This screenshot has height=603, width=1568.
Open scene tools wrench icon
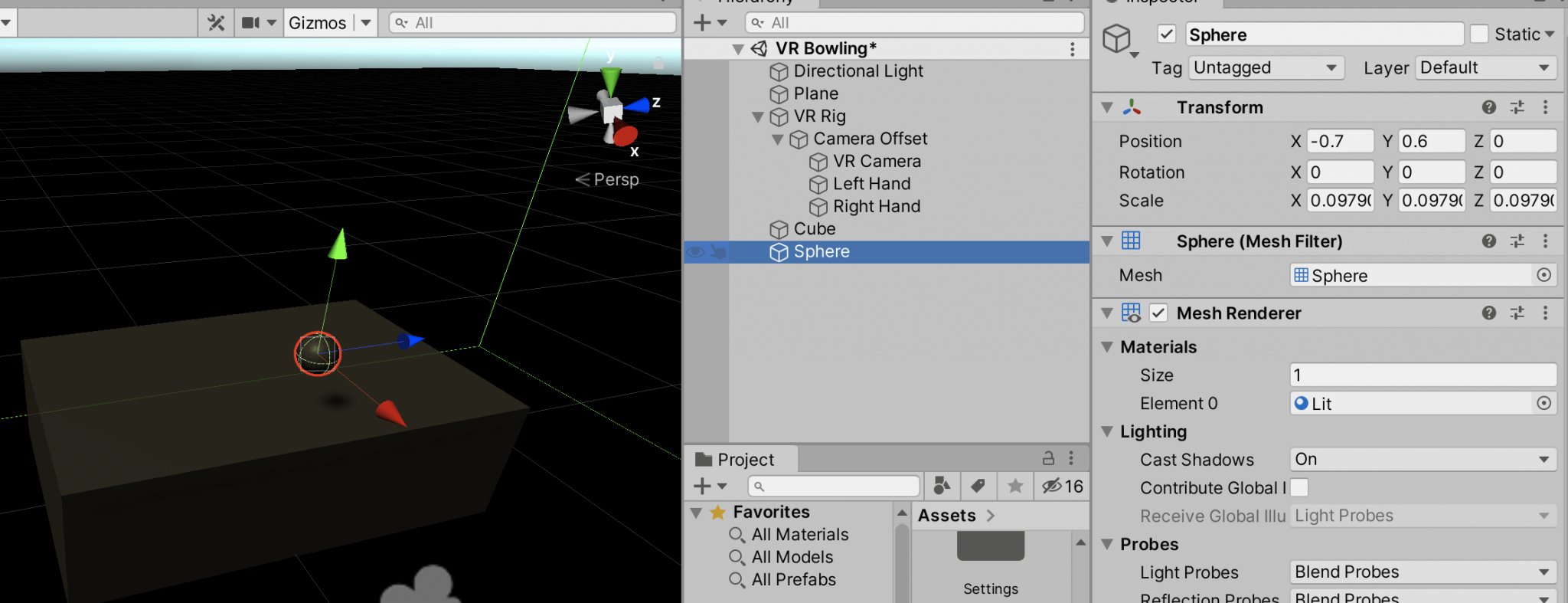click(216, 23)
